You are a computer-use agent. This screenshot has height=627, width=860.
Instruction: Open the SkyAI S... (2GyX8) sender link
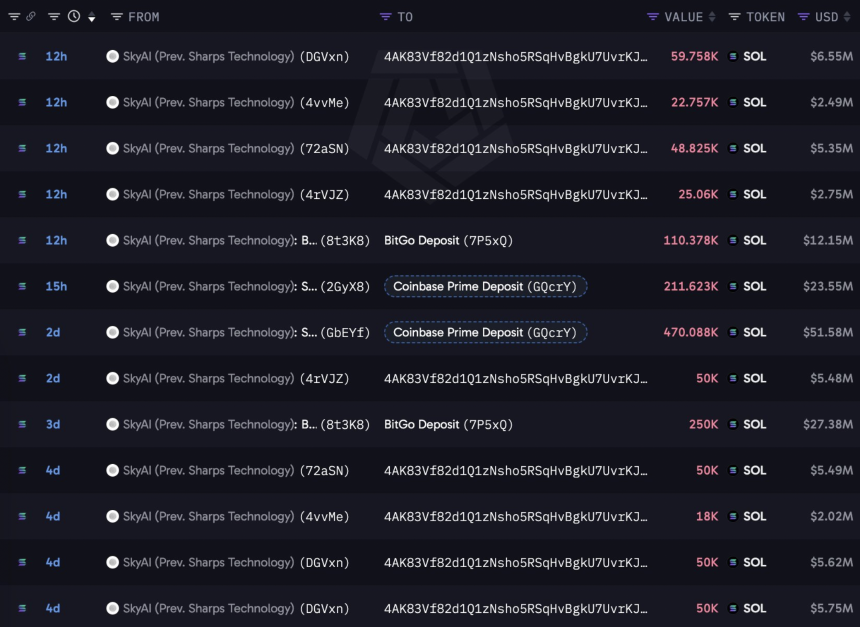click(x=246, y=286)
